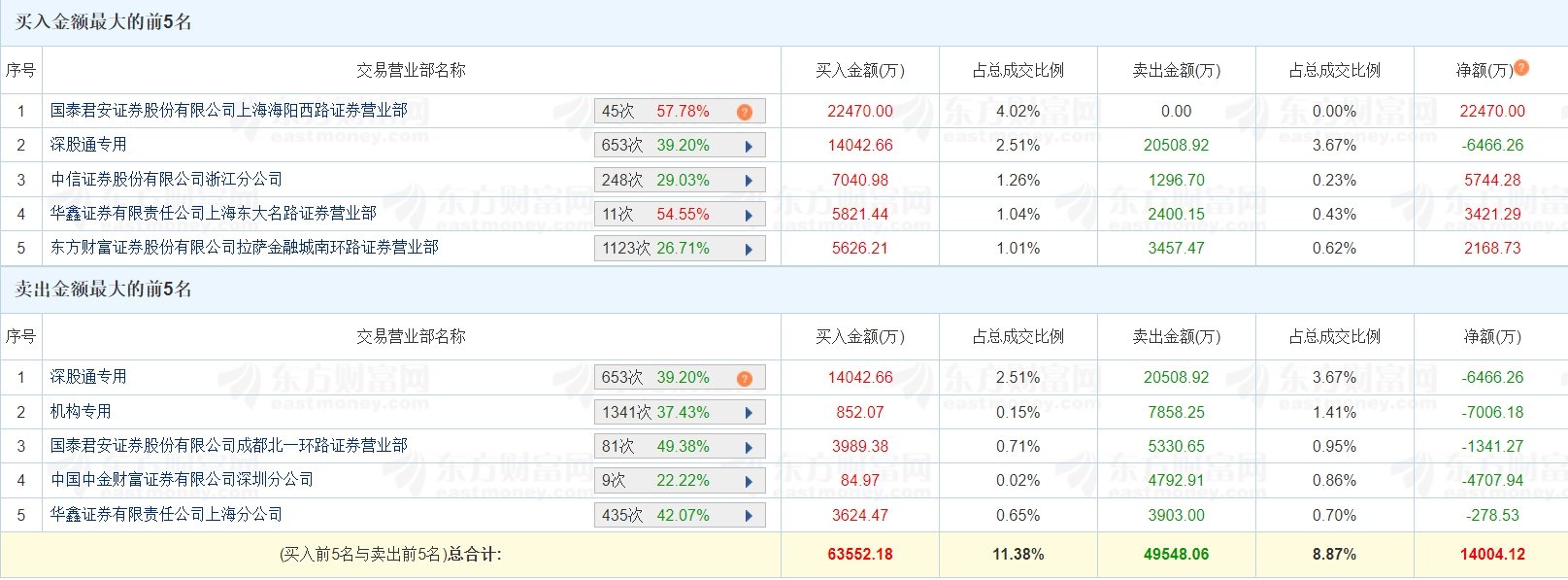The image size is (1568, 580).
Task: Open 华鑫证券有限责任公司上海分公司 link
Action: [x=167, y=514]
